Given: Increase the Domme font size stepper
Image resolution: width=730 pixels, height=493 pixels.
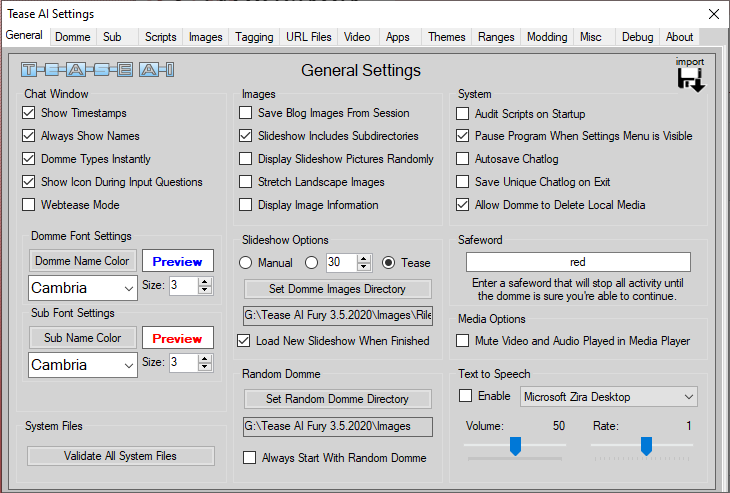Looking at the screenshot, I should [x=205, y=282].
